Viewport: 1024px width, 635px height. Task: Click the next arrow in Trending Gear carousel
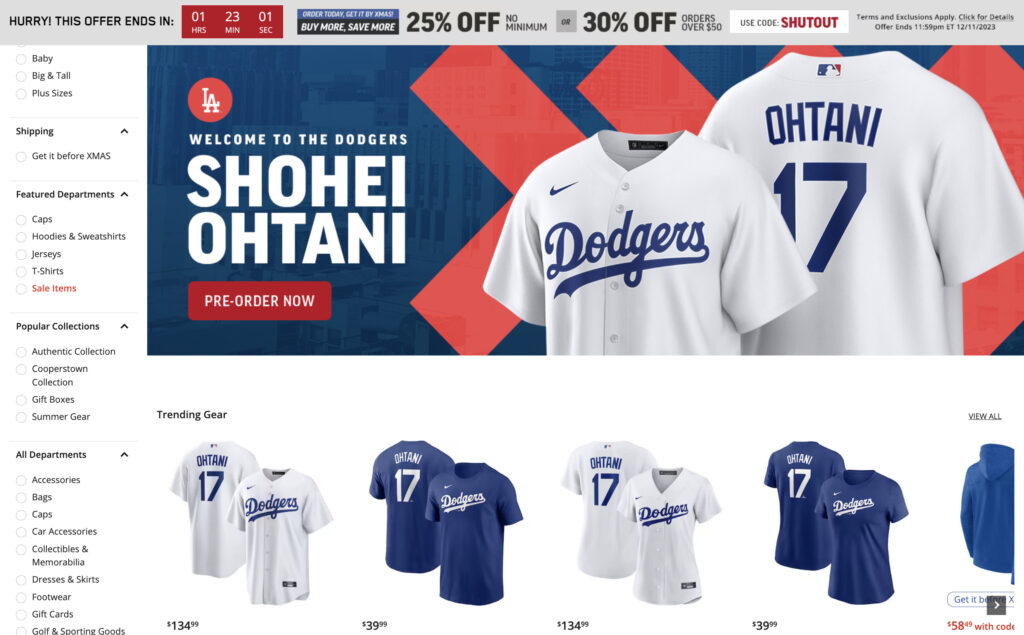[x=996, y=606]
